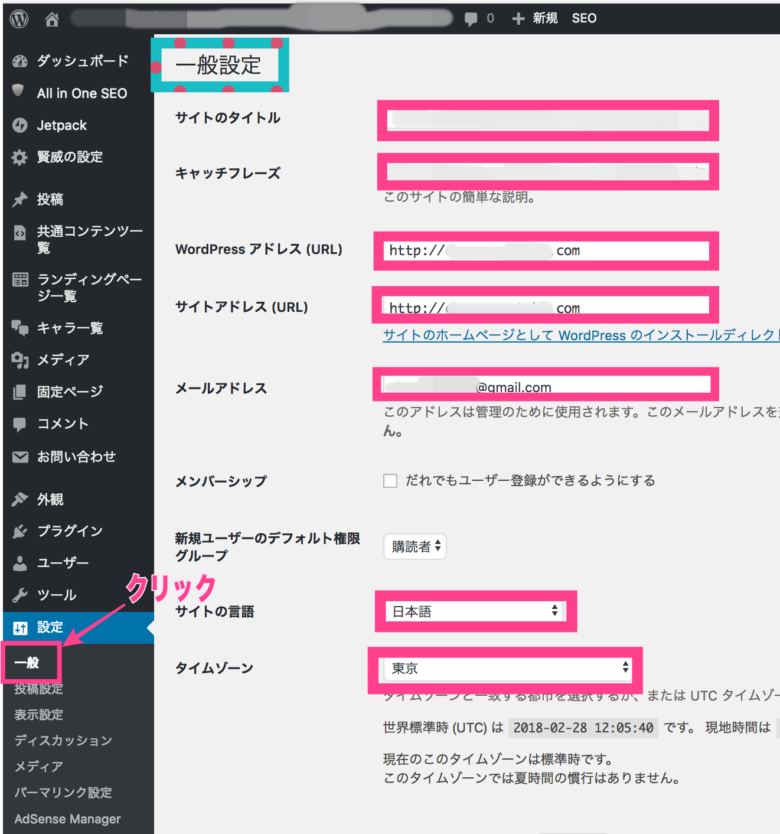Open ユーザー menu item
Screen dimensions: 780x834
click(x=63, y=563)
